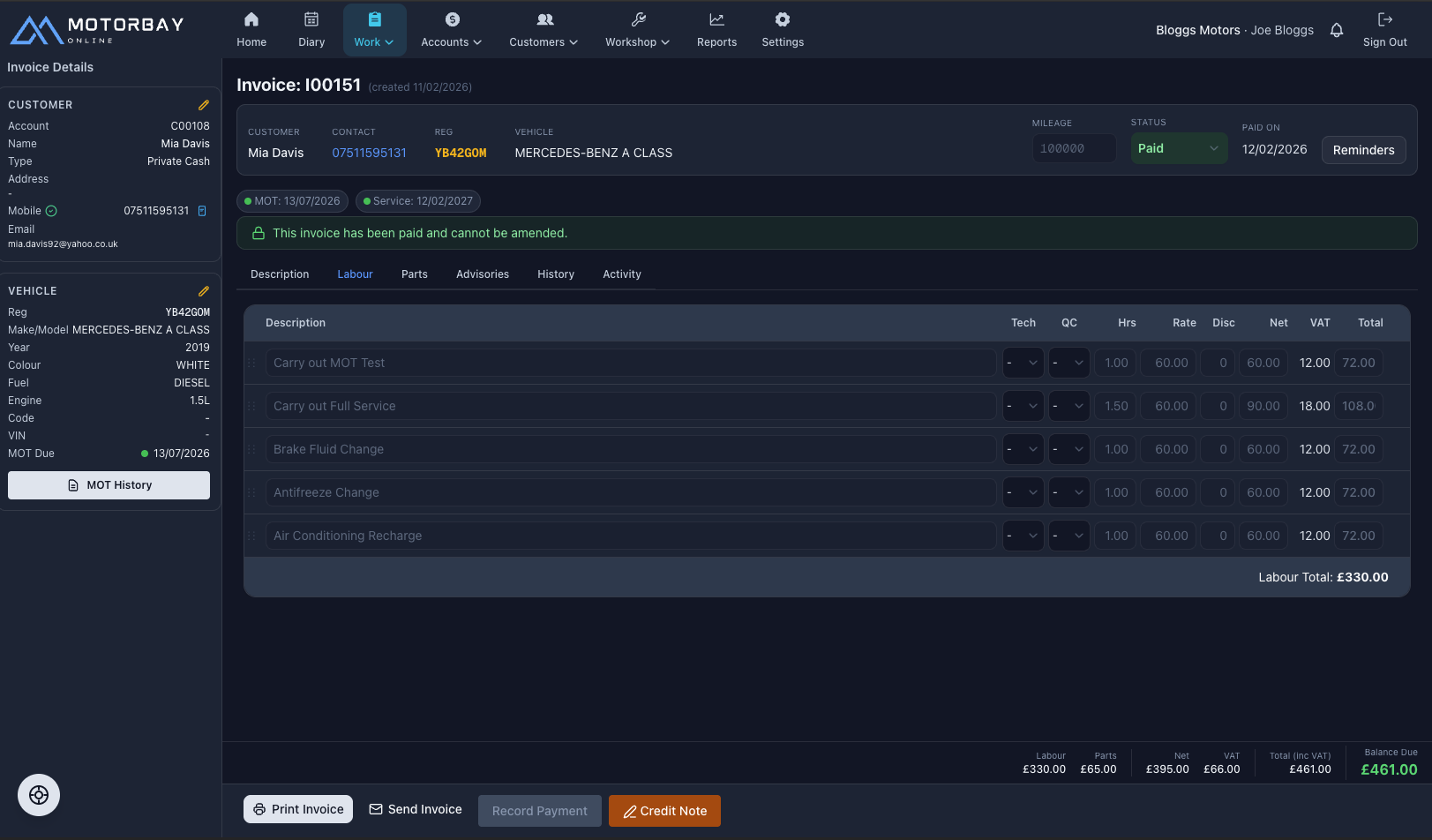Call contact number 07511595131

pyautogui.click(x=368, y=152)
